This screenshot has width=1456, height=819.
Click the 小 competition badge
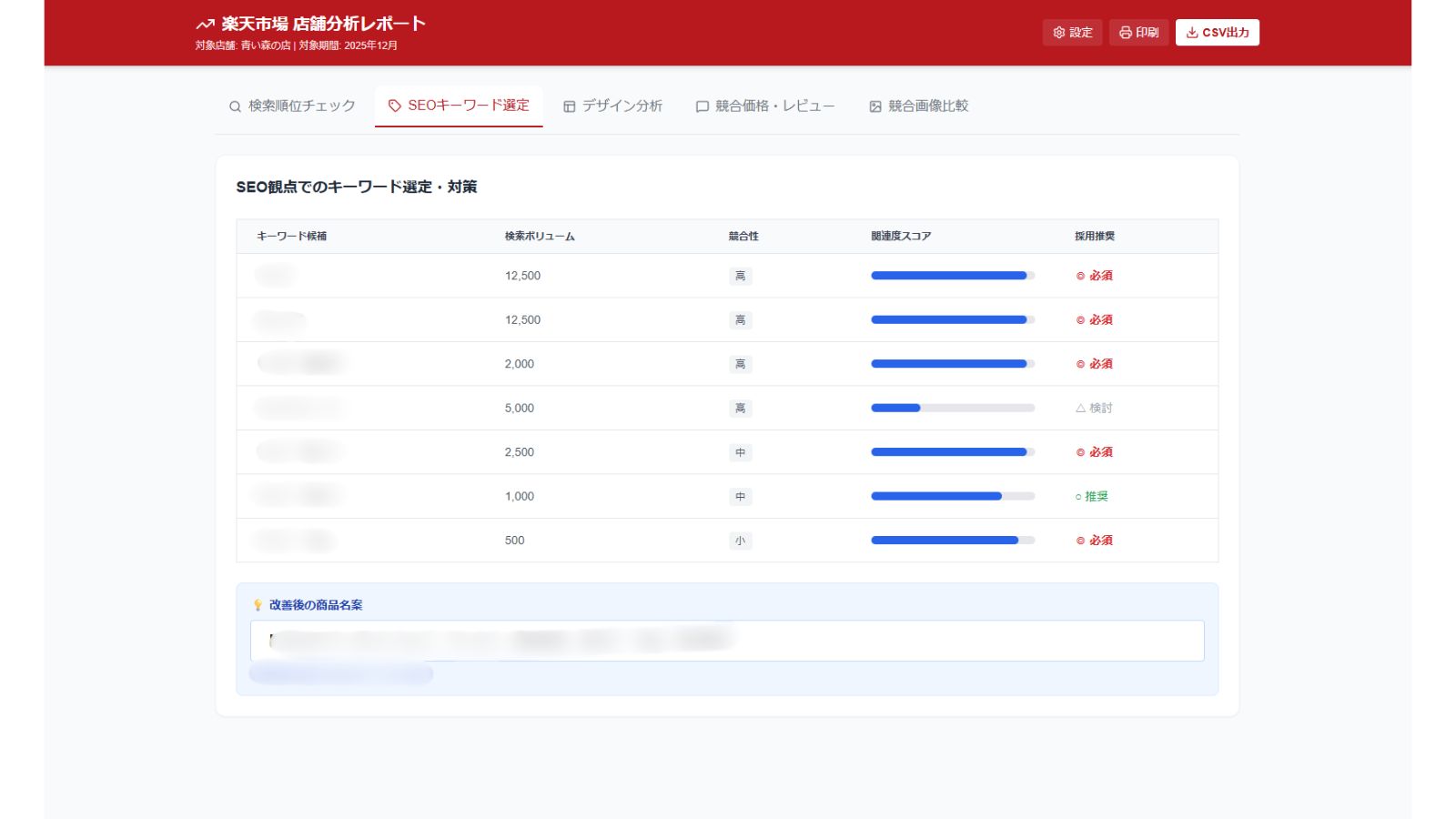click(x=740, y=541)
